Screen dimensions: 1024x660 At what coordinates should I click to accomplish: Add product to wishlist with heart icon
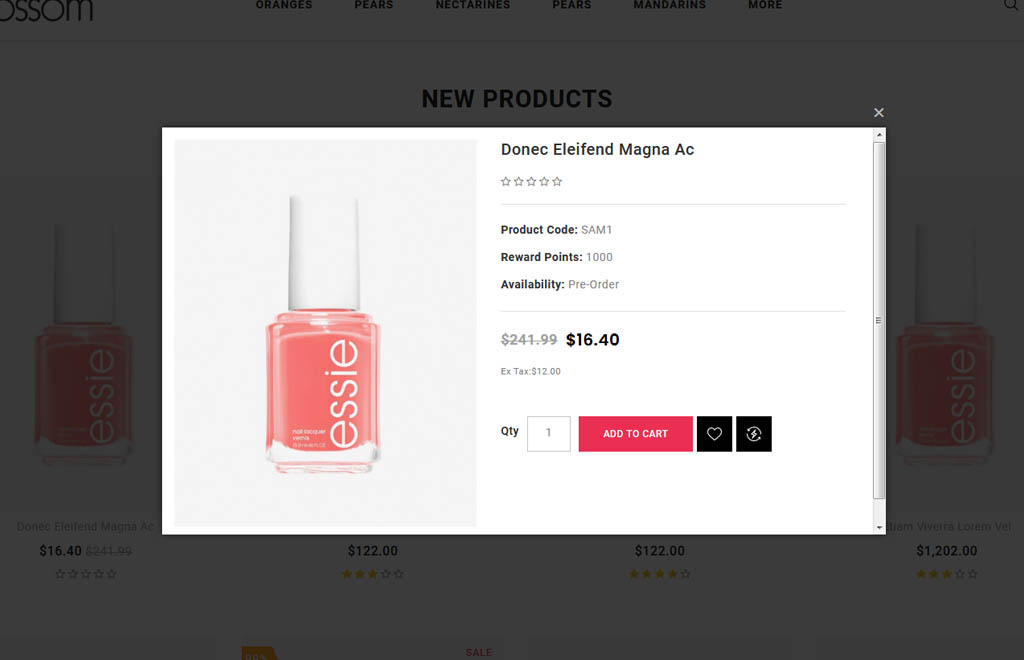pos(714,433)
